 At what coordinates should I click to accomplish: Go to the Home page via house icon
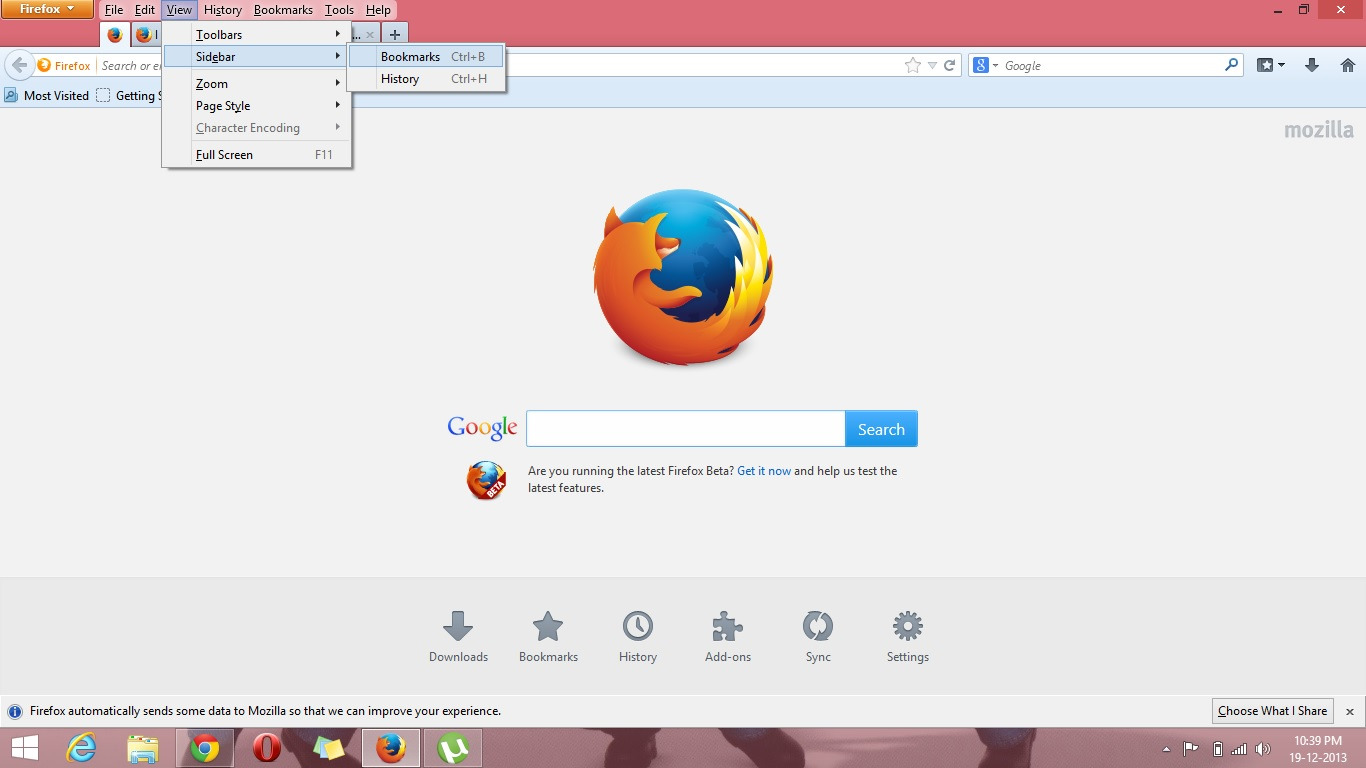click(x=1347, y=65)
